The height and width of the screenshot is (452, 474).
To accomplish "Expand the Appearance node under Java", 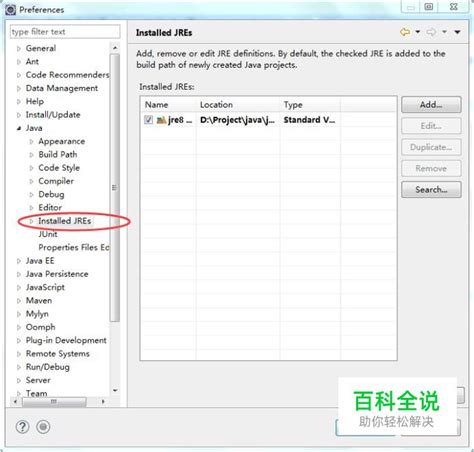I will (31, 142).
